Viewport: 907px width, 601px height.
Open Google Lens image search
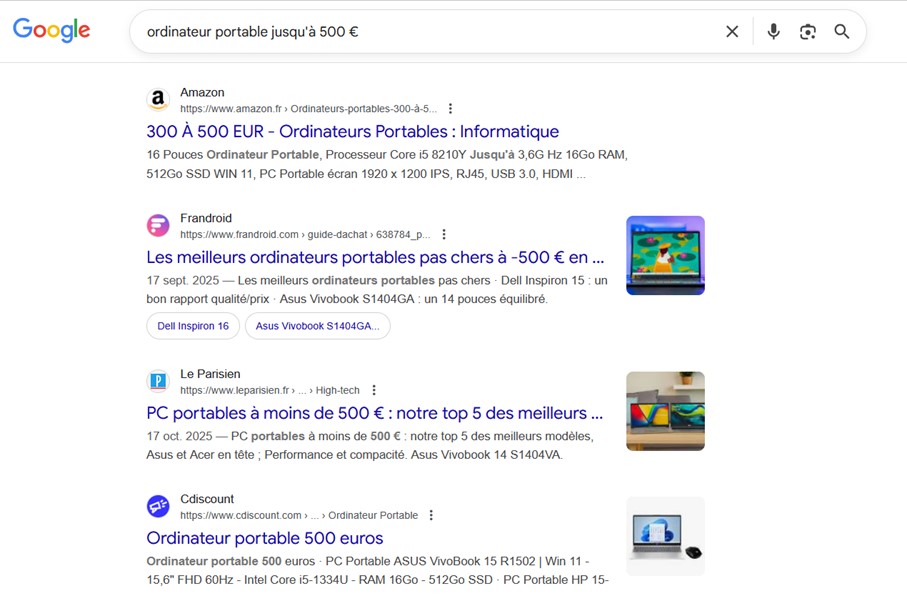click(808, 32)
